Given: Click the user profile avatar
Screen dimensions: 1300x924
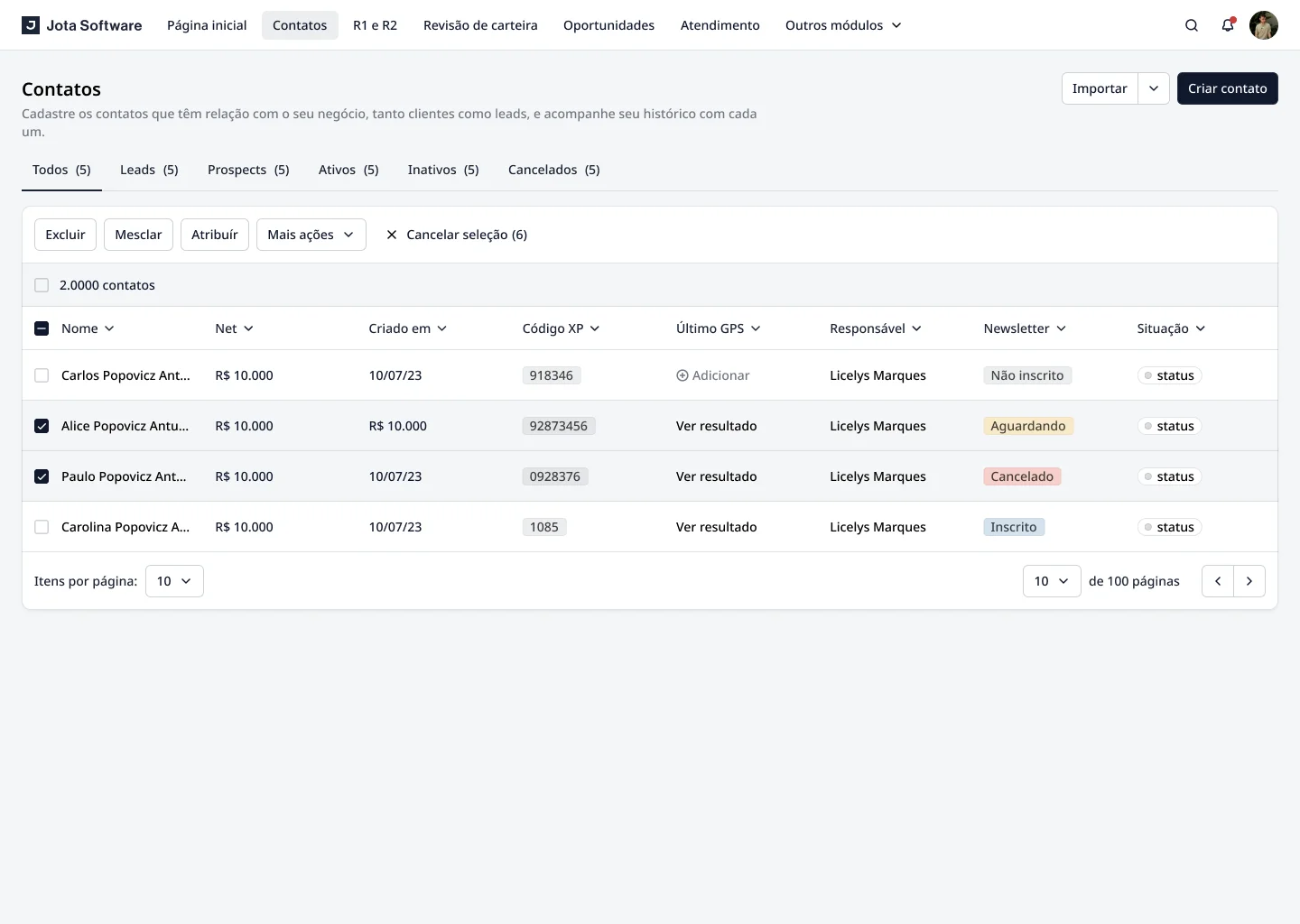Looking at the screenshot, I should [1263, 25].
